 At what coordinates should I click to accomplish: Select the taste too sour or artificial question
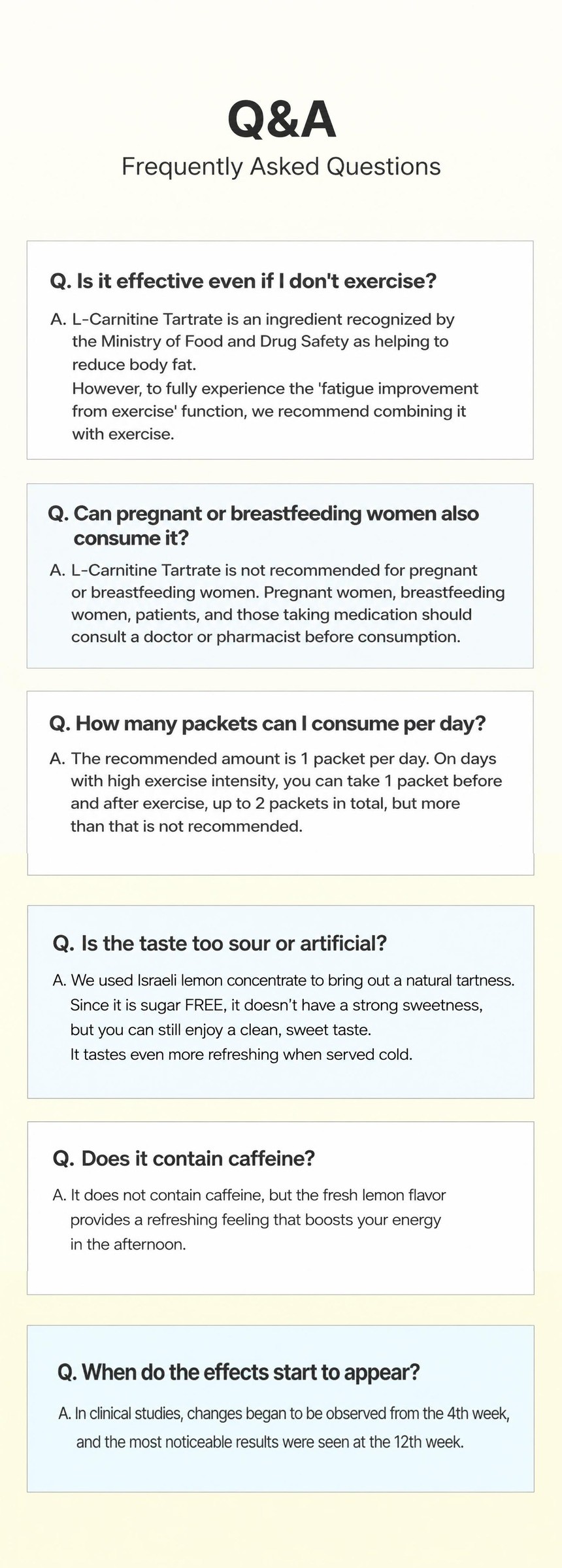point(220,943)
